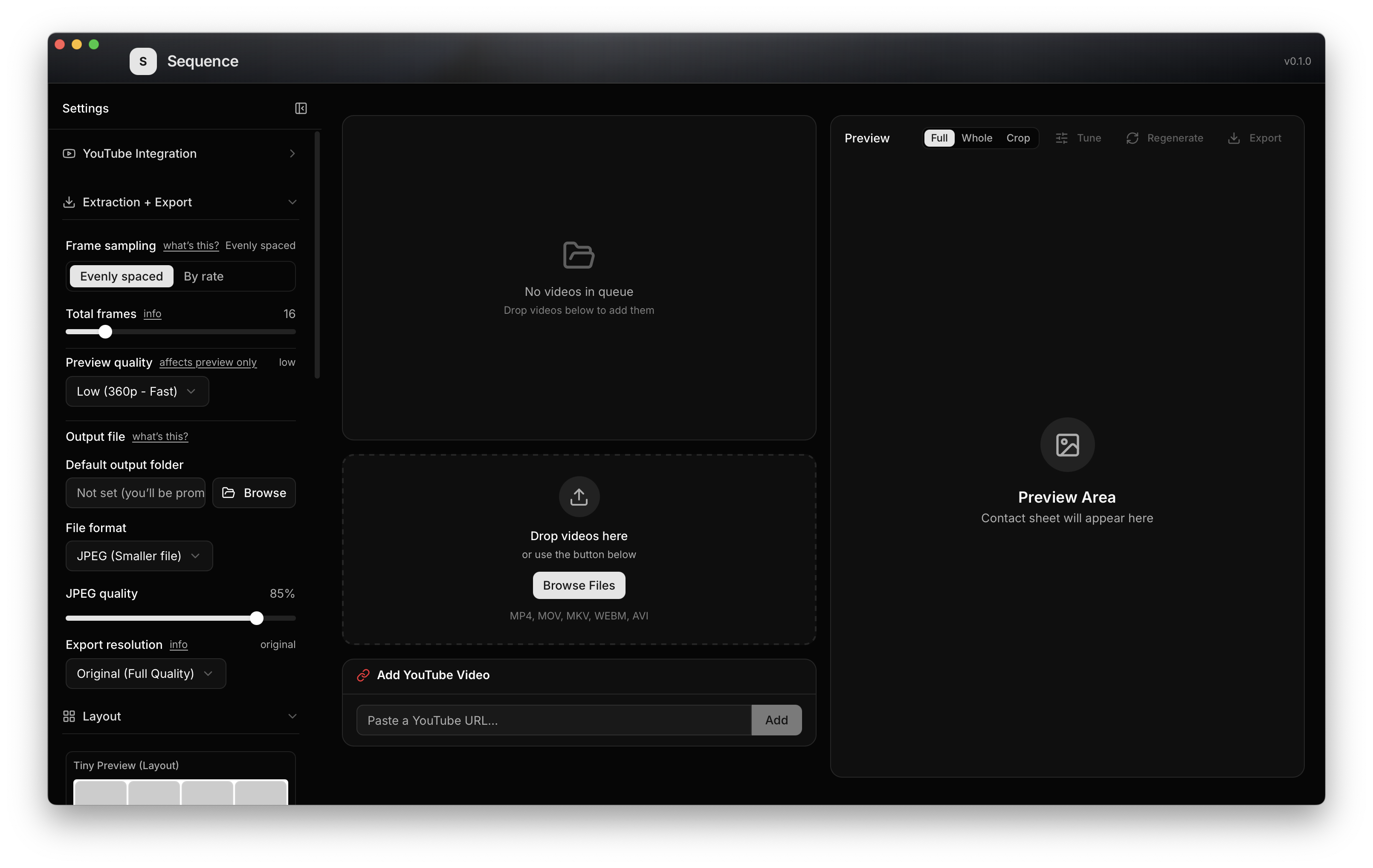The image size is (1373, 868).
Task: Click the link icon beside Add YouTube Video
Action: pos(363,675)
